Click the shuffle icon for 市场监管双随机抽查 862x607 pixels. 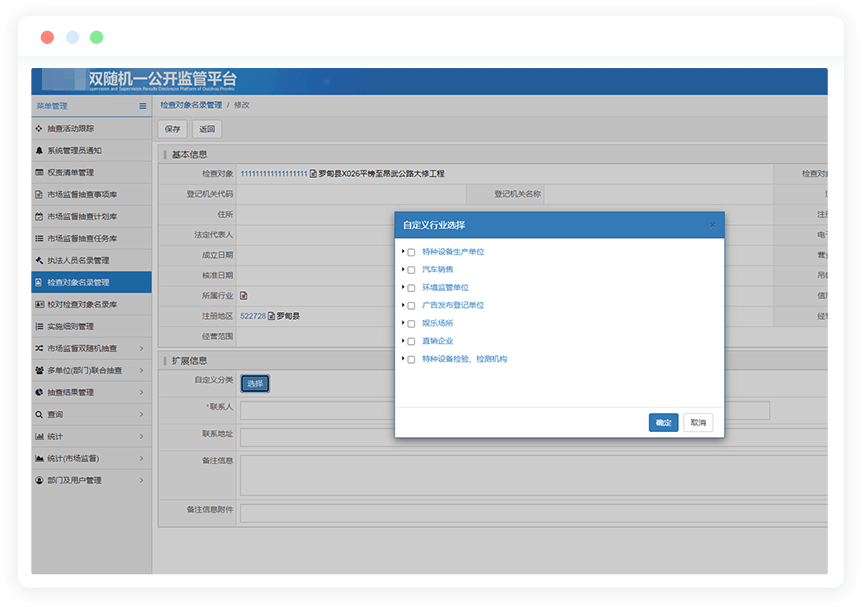[39, 348]
